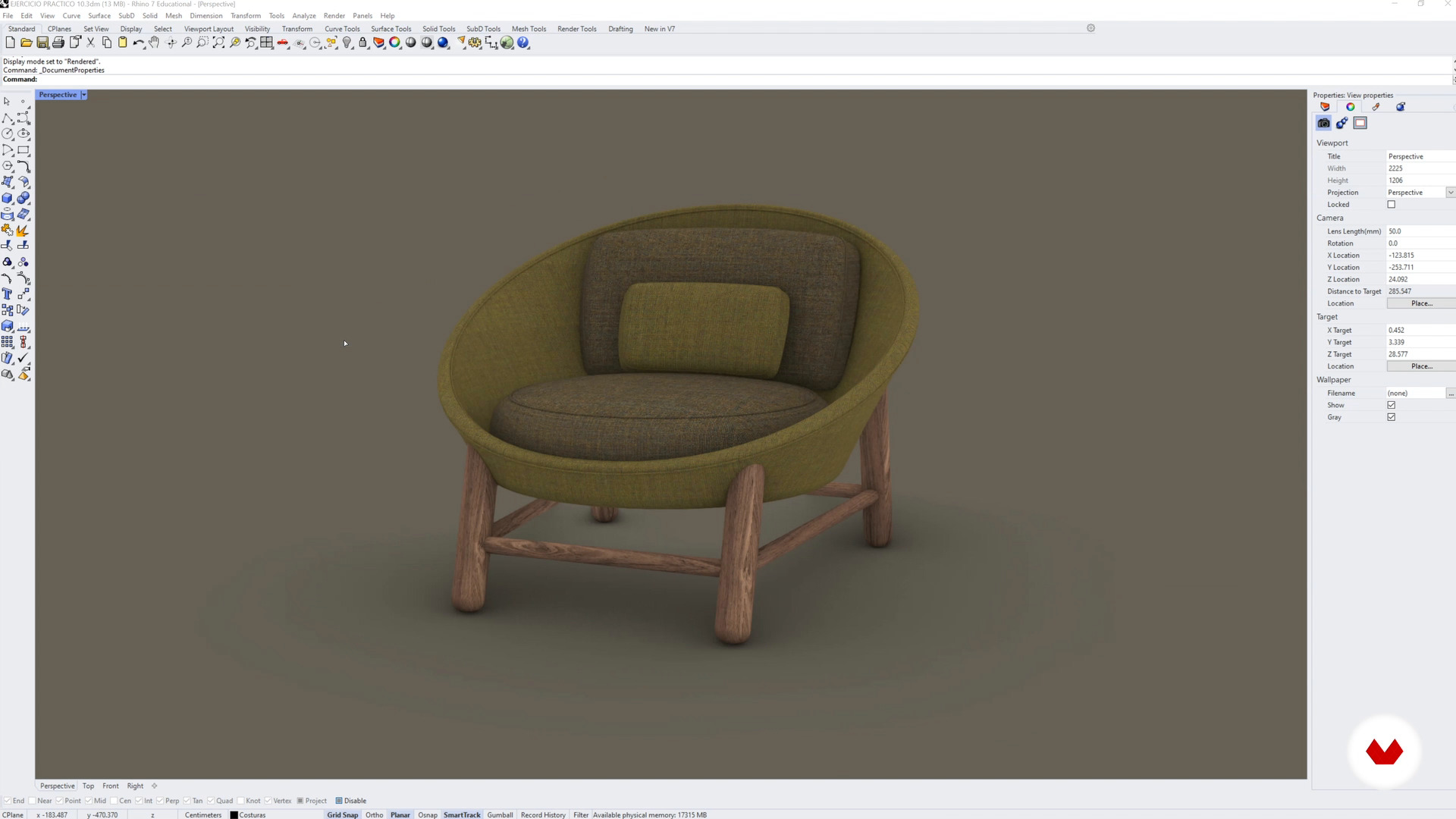Click the black Costuras layer color swatch

point(234,815)
